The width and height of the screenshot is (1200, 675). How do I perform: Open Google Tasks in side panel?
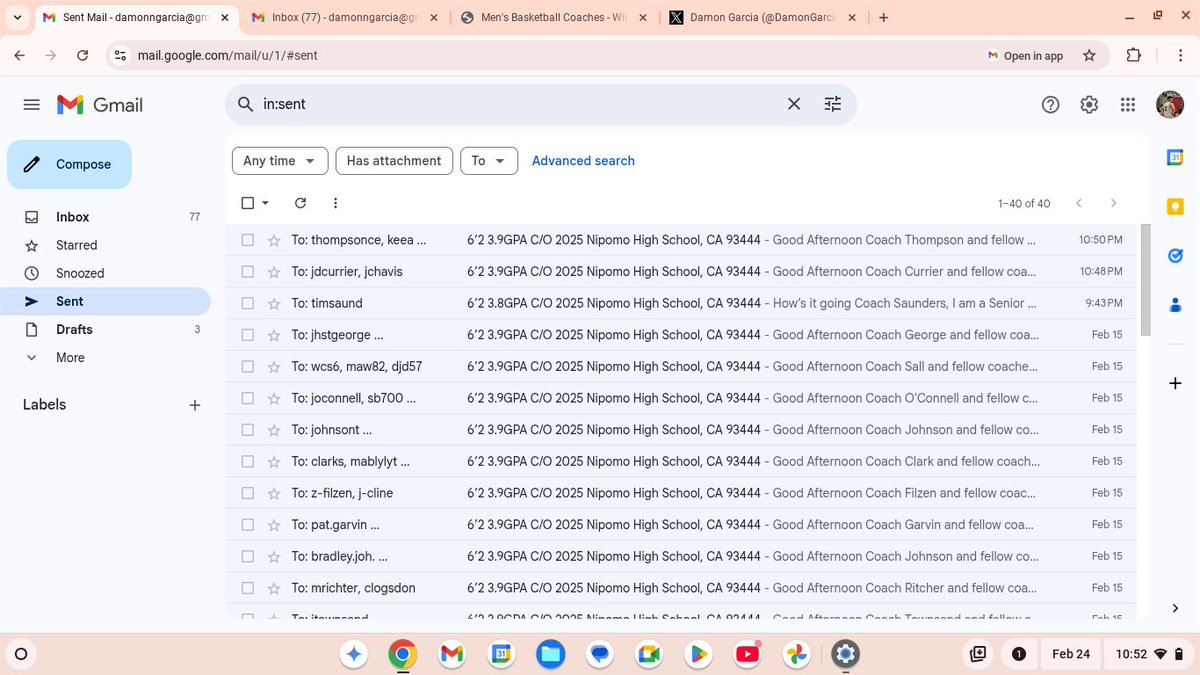click(1175, 256)
